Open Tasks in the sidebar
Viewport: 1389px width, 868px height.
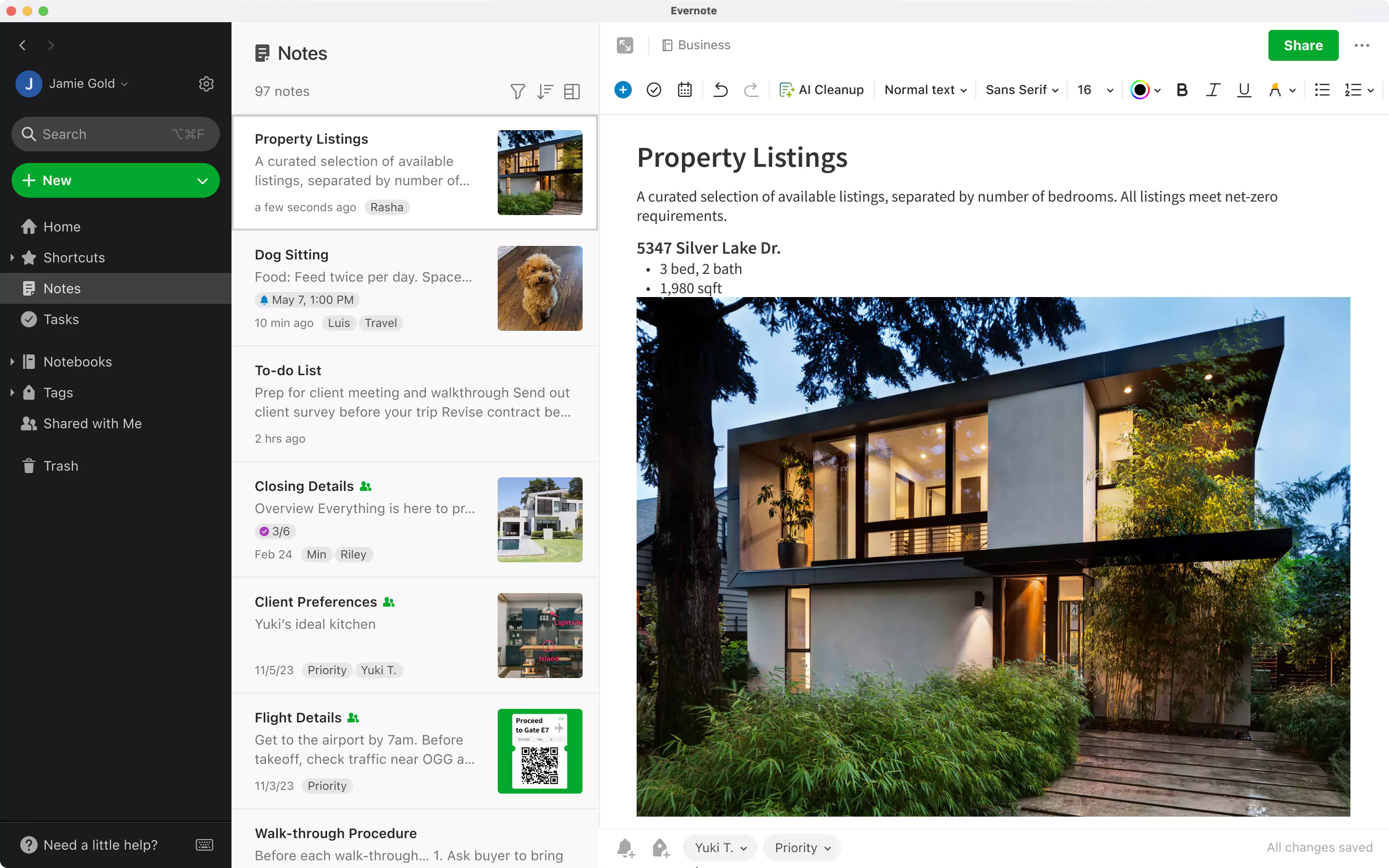[61, 319]
